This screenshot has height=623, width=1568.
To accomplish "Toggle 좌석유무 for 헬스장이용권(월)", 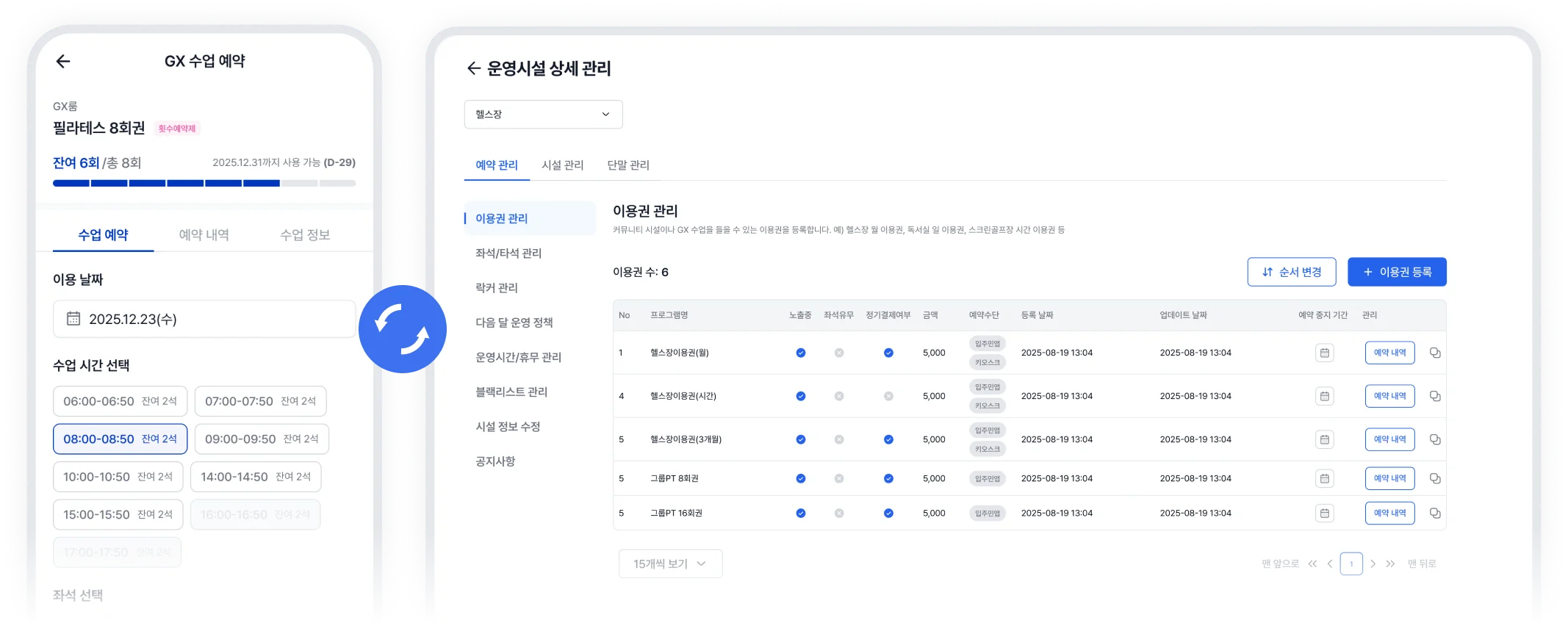I will point(839,353).
